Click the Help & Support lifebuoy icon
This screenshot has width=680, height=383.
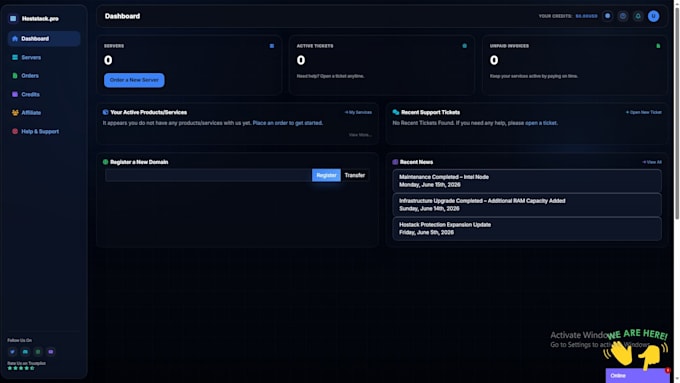[x=15, y=131]
